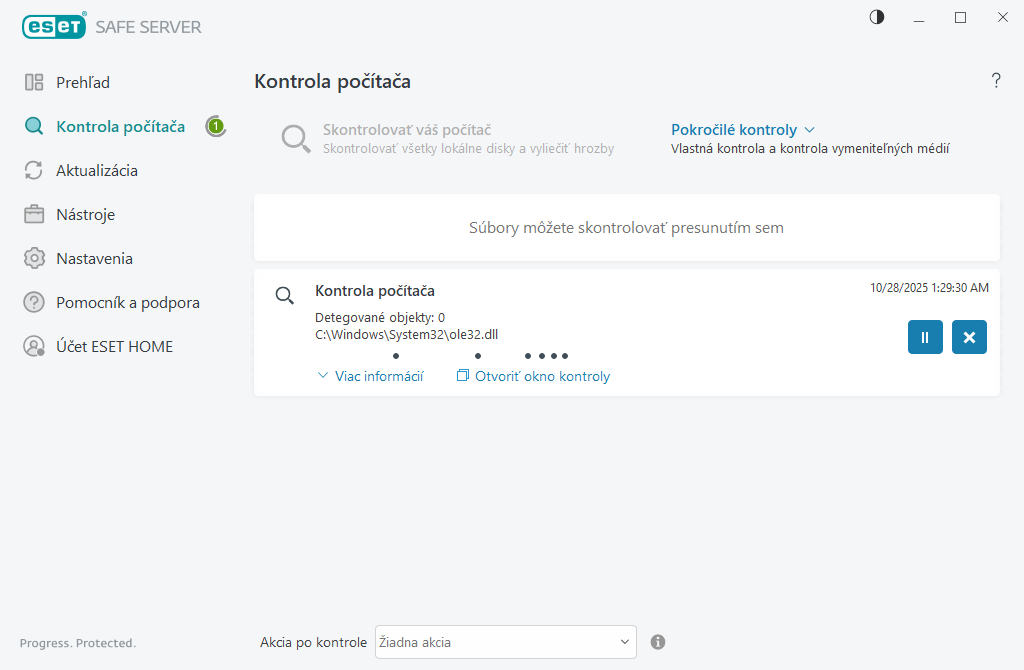
Task: Cancel the running scan with X button
Action: point(969,337)
